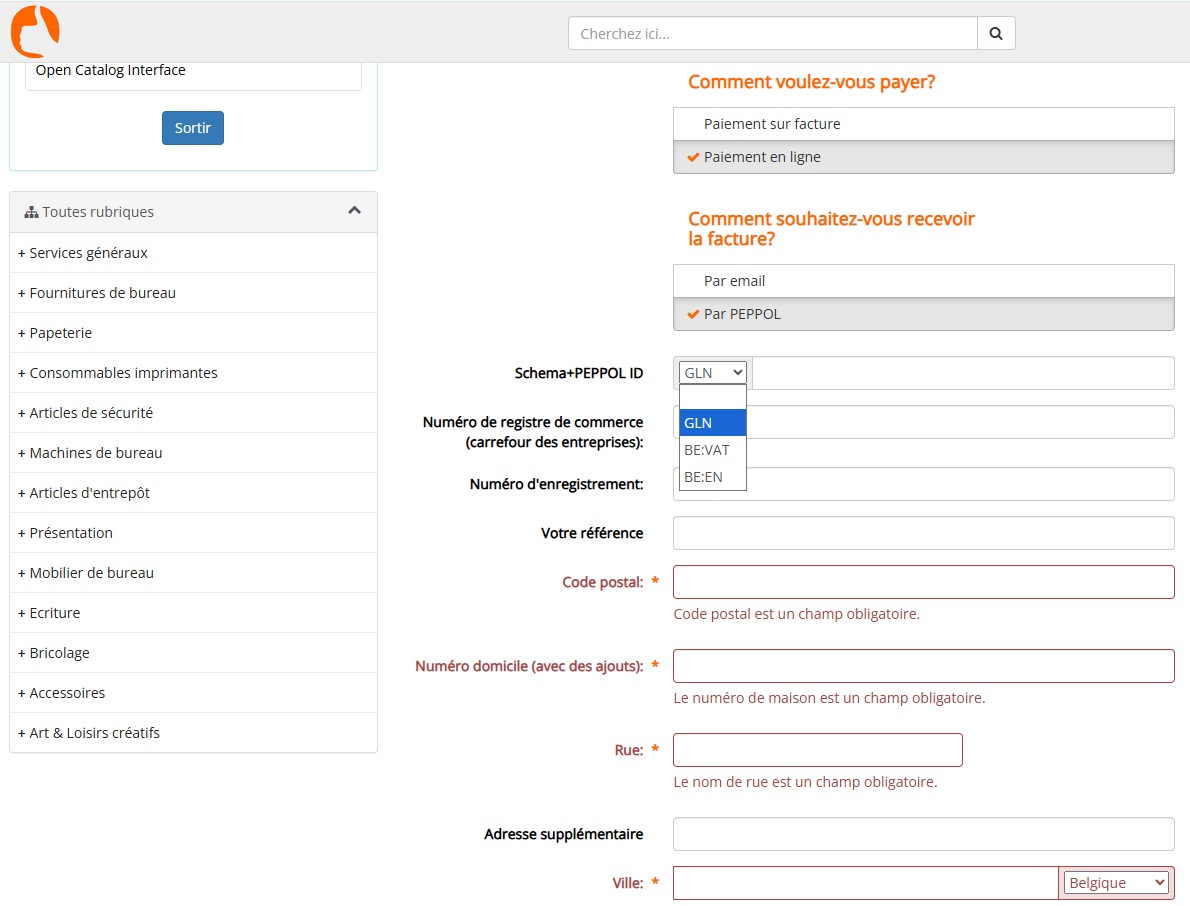1190x906 pixels.
Task: Click the magnifying glass search button
Action: click(x=996, y=33)
